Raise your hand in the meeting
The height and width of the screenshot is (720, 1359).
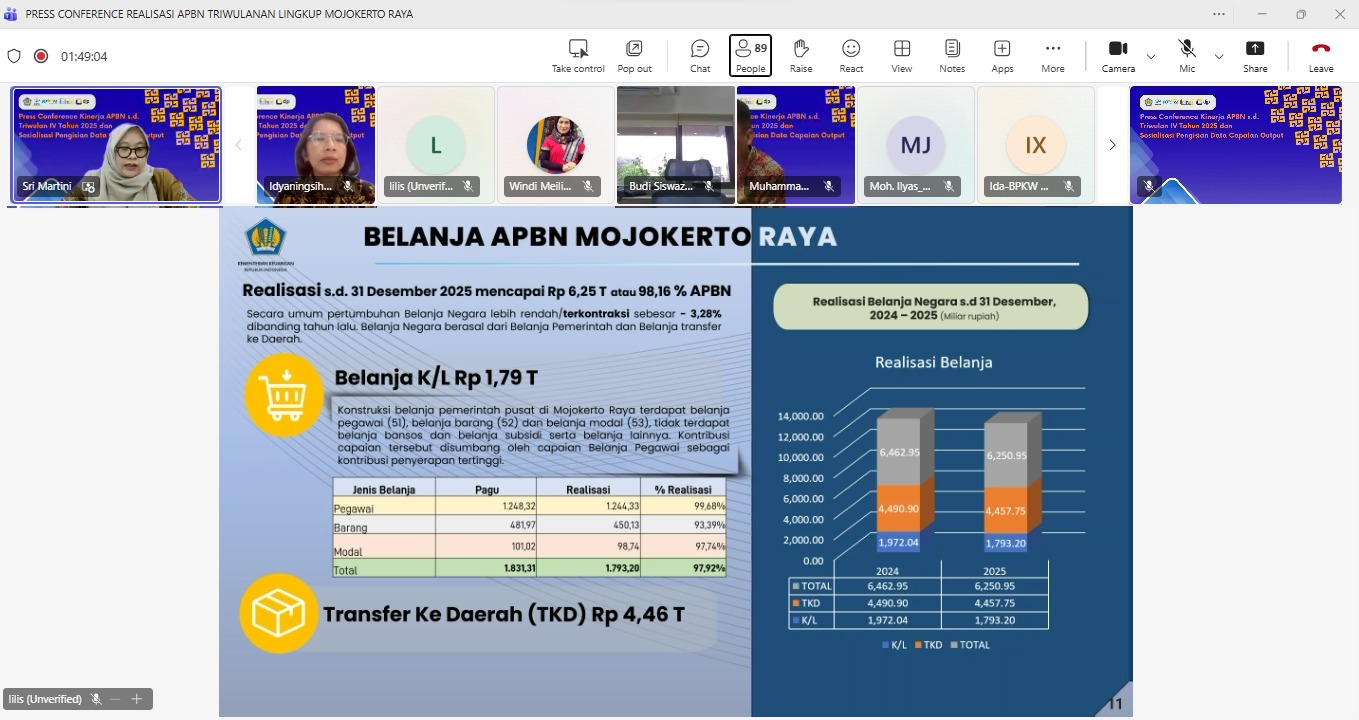click(801, 55)
